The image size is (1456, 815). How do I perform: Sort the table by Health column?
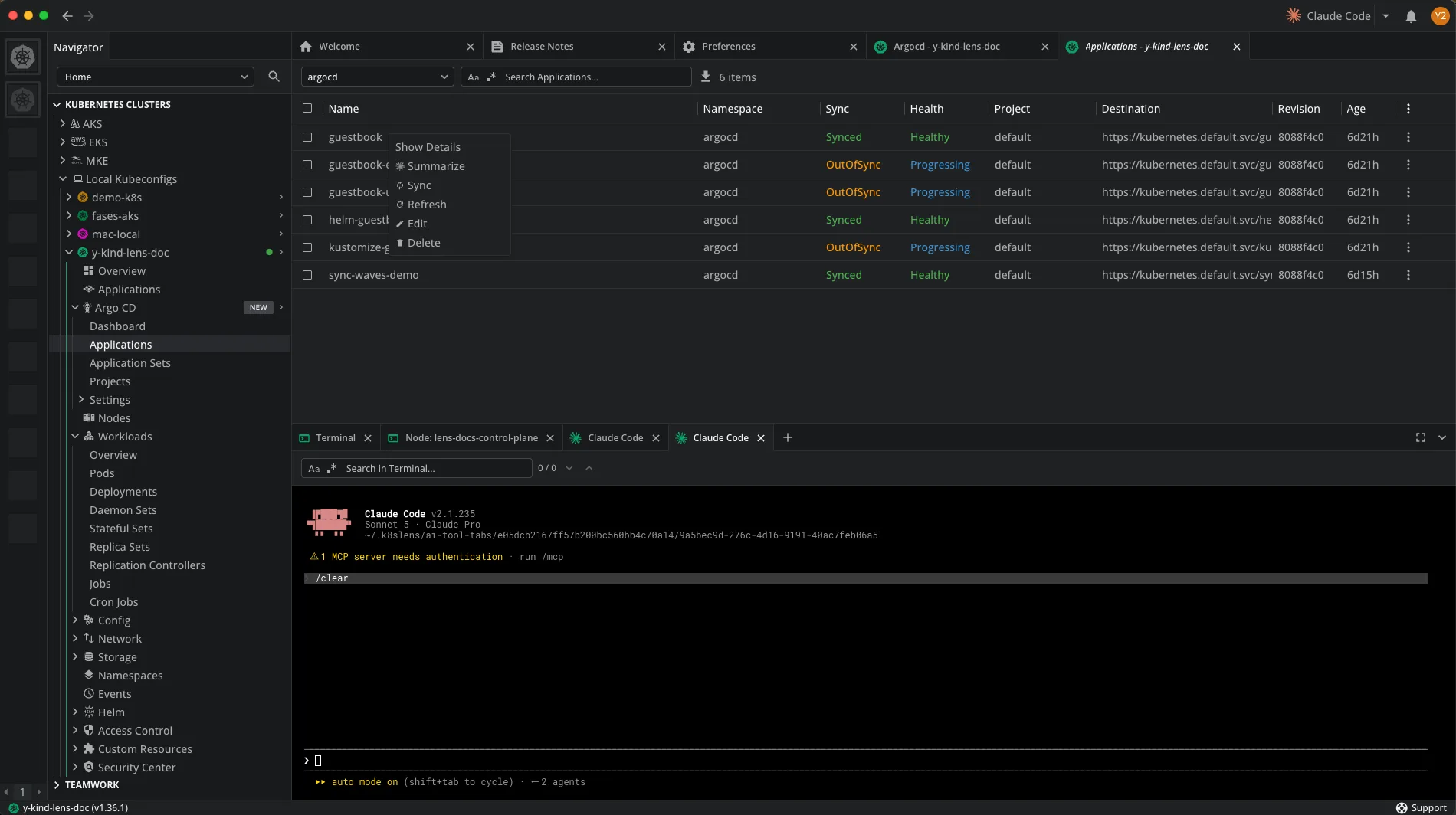click(926, 109)
